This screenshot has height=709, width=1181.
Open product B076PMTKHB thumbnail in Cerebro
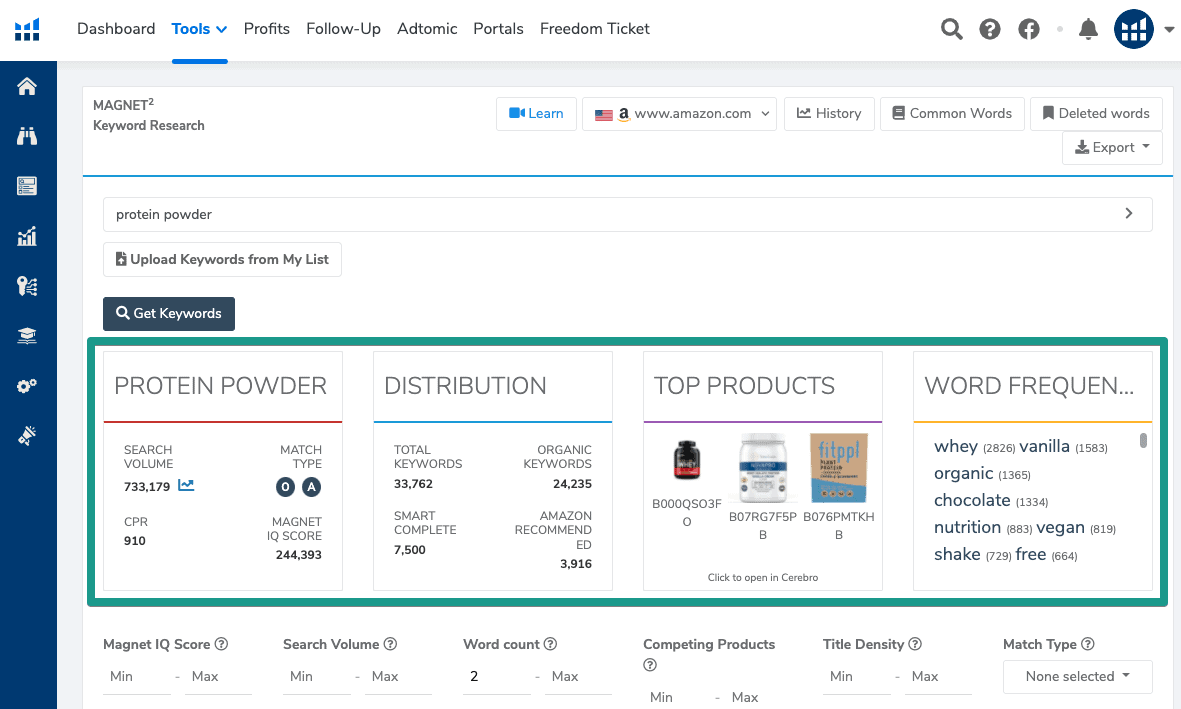point(838,468)
